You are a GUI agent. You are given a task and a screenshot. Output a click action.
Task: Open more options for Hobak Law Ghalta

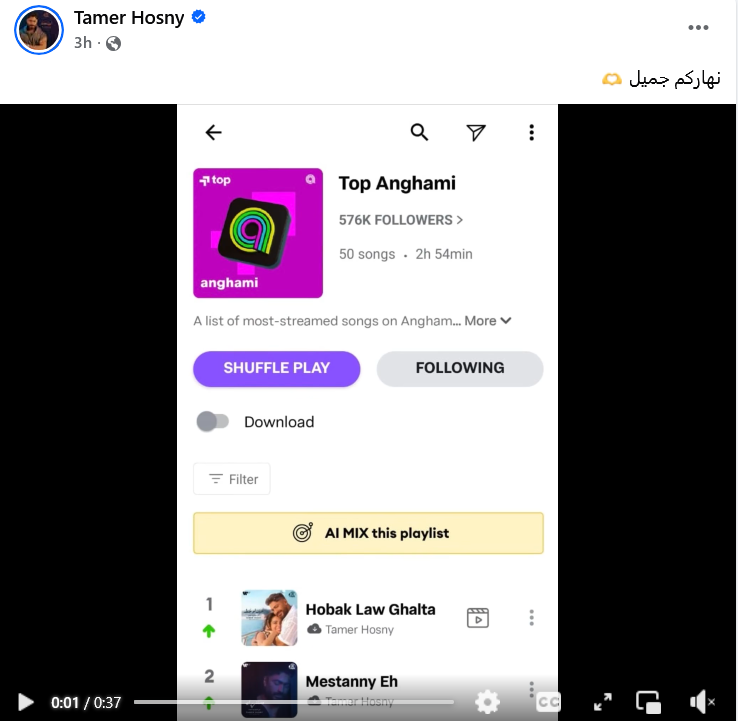pos(531,617)
